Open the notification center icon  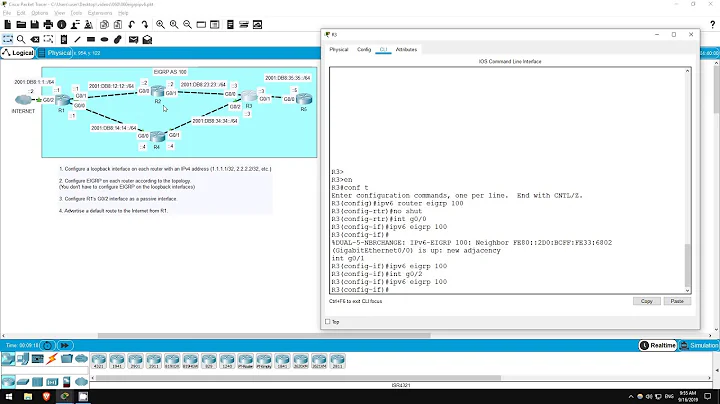[708, 396]
